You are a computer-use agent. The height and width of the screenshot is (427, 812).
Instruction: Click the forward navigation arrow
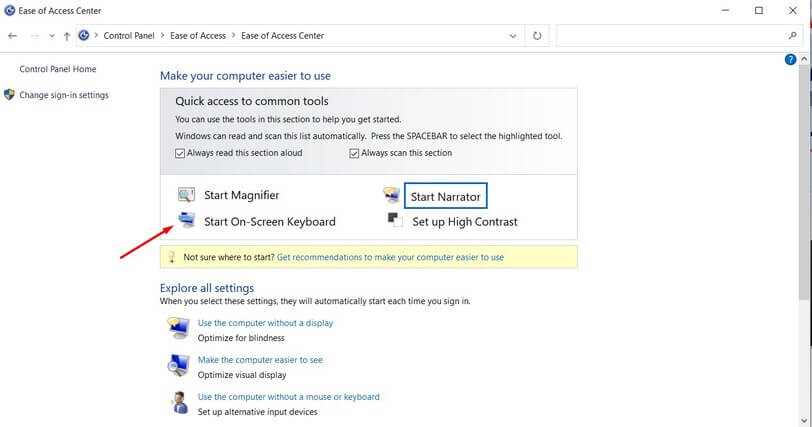tap(35, 36)
